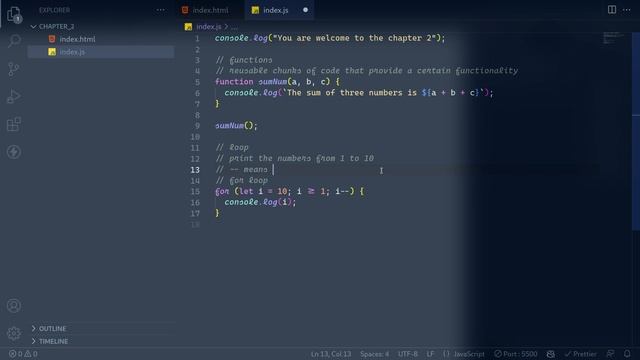Click the EXPLORER panel title
The width and height of the screenshot is (640, 360).
click(x=55, y=10)
